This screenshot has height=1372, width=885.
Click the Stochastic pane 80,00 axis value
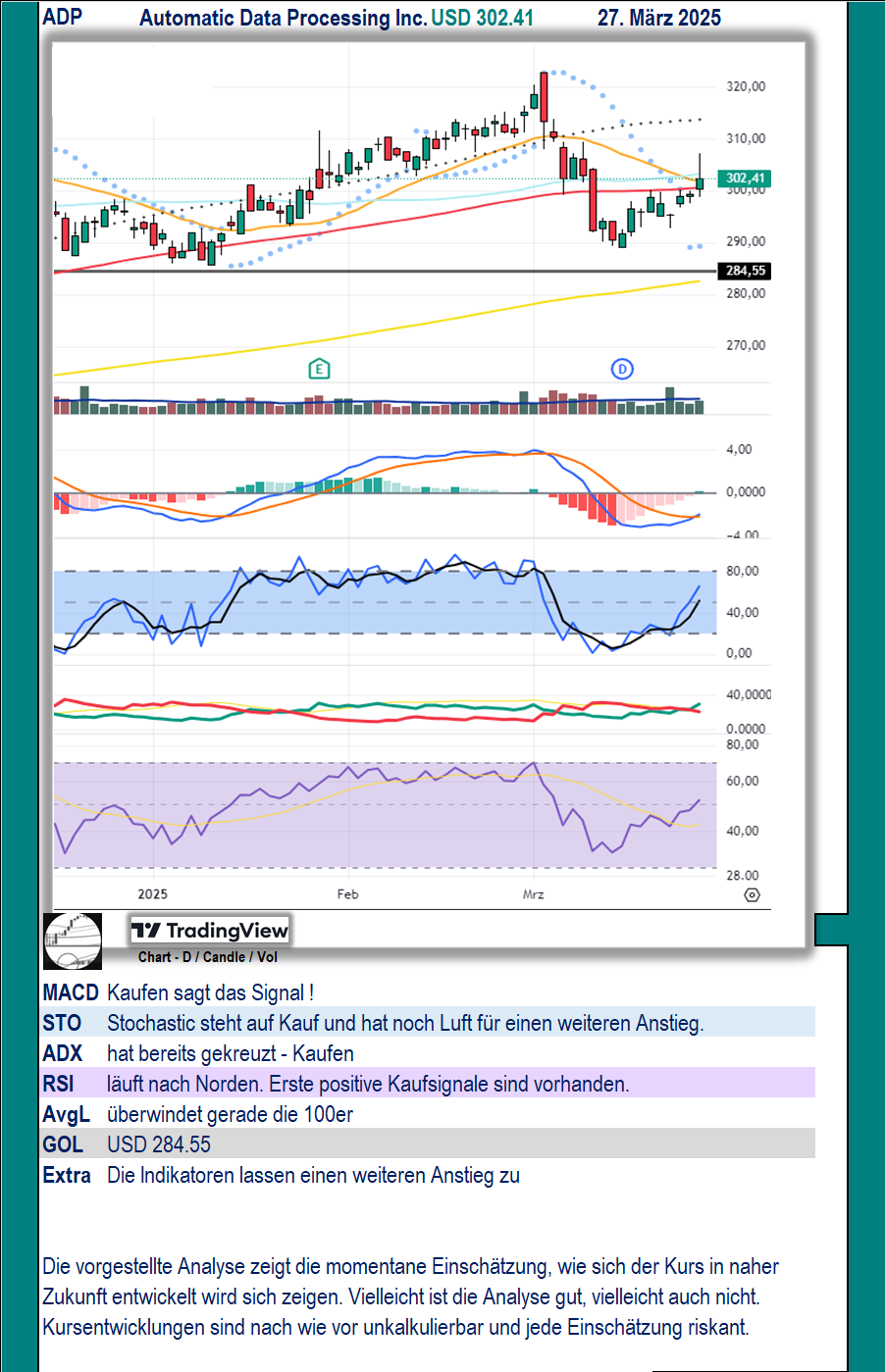point(743,571)
